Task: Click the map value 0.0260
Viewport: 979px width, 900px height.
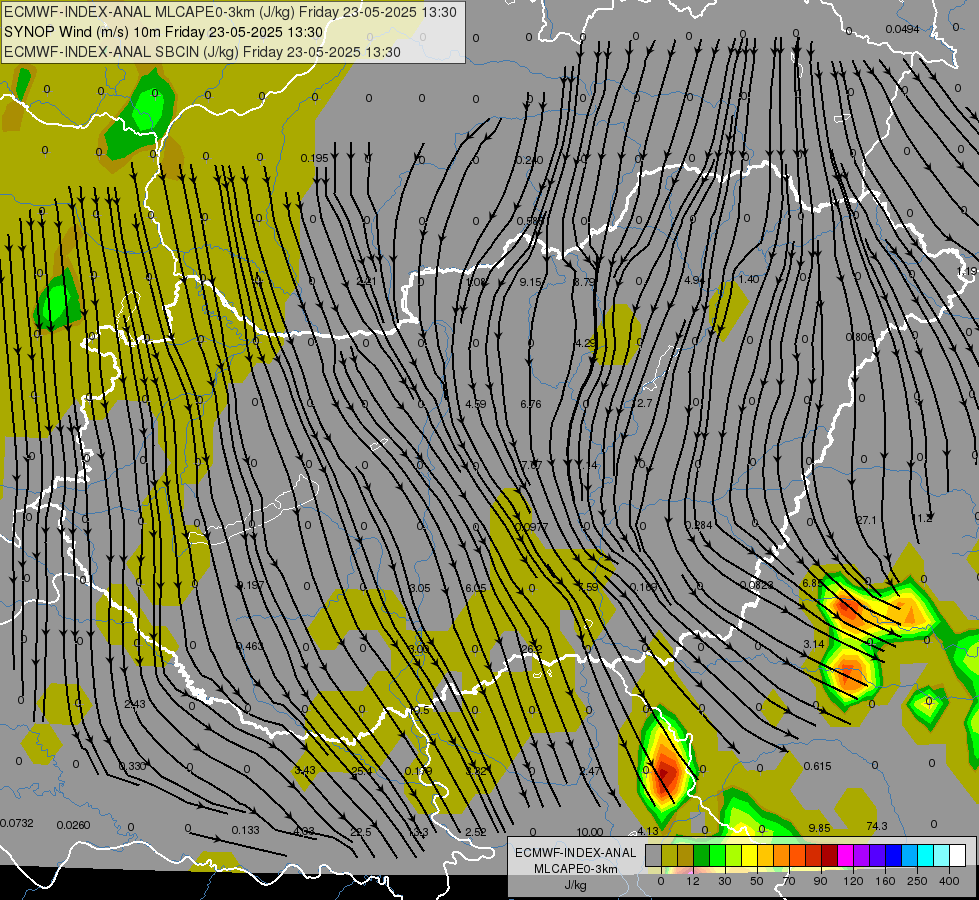Action: point(73,825)
